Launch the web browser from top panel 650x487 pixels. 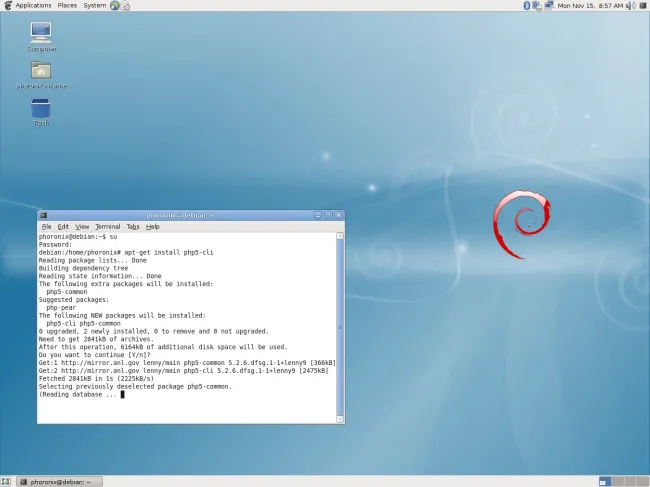(x=116, y=6)
